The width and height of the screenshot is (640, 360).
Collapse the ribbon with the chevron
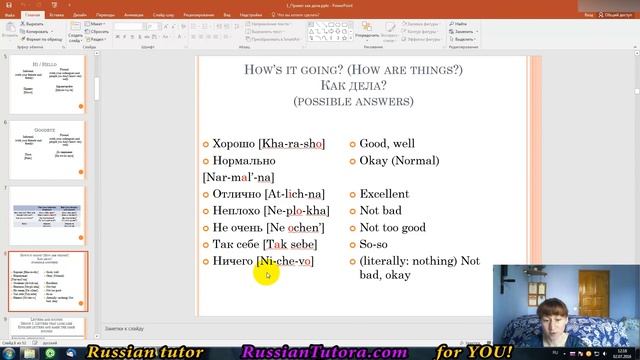(636, 47)
